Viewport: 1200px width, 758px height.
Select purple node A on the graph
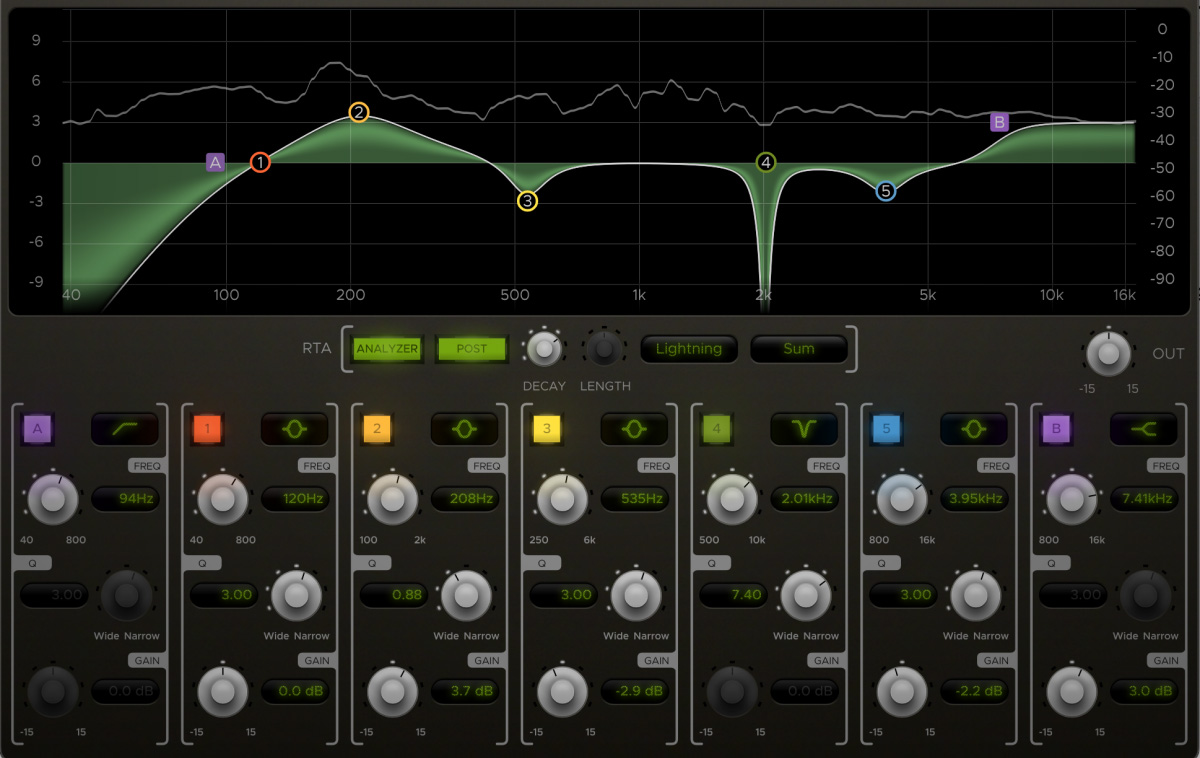pos(216,161)
